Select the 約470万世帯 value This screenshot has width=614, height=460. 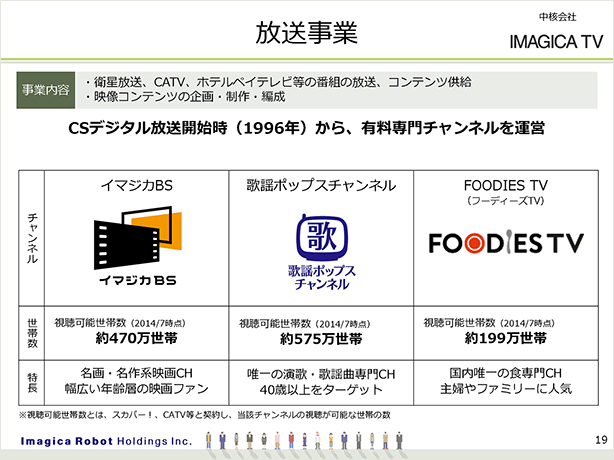(x=137, y=338)
